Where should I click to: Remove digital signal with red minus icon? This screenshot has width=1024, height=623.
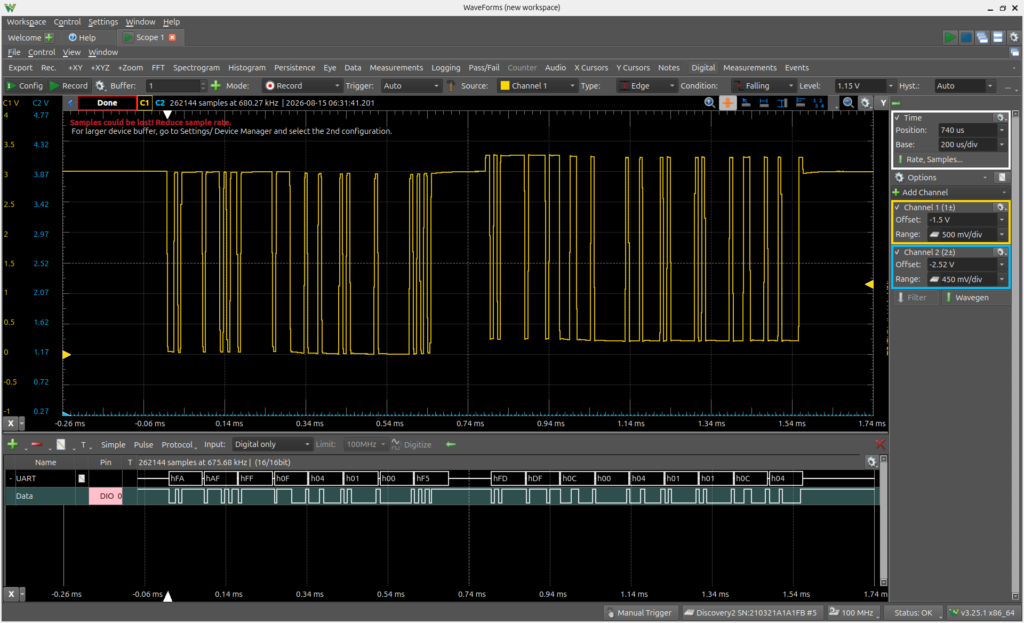coord(36,444)
